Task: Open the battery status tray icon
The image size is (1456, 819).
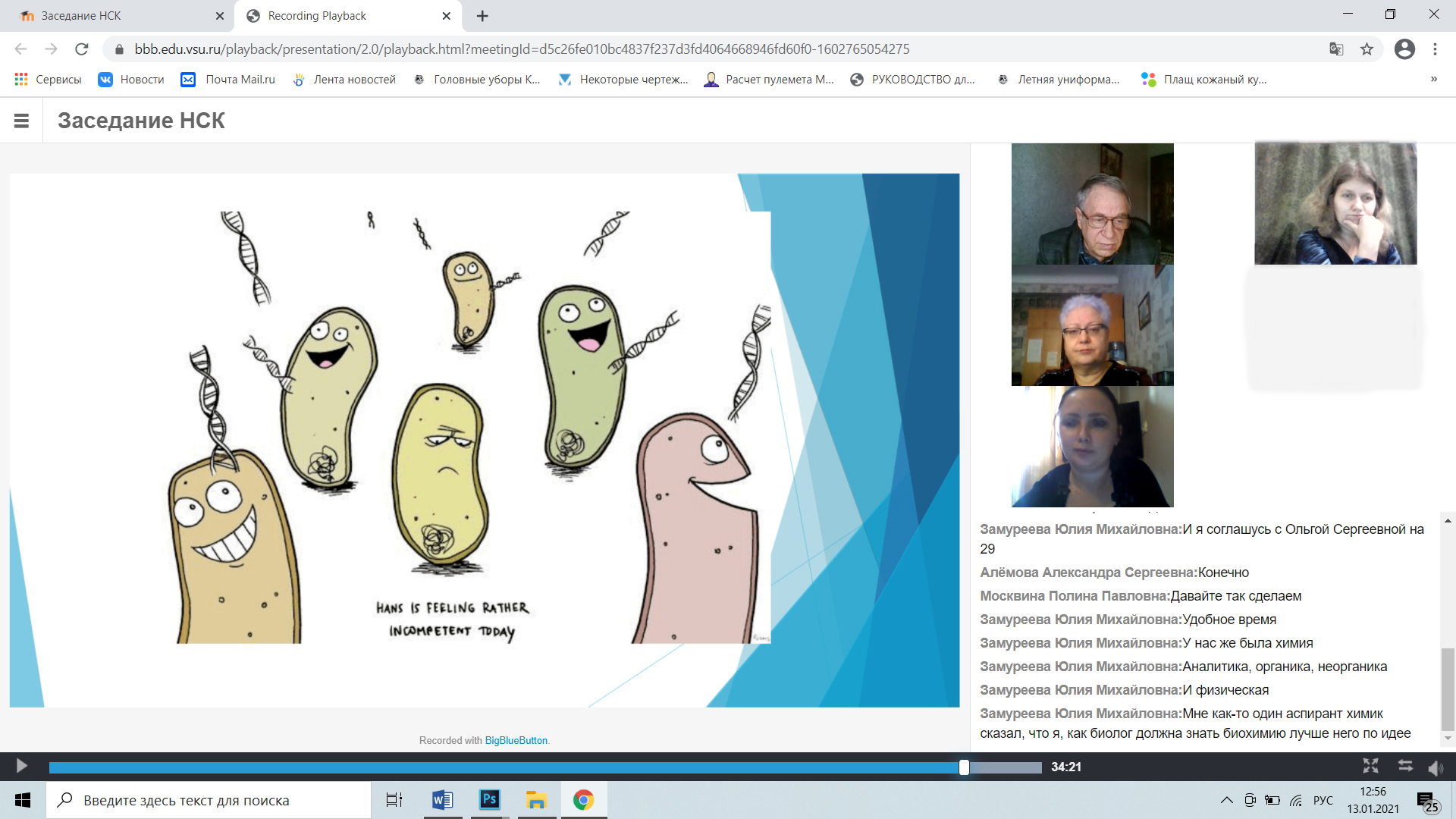Action: coord(1272,800)
